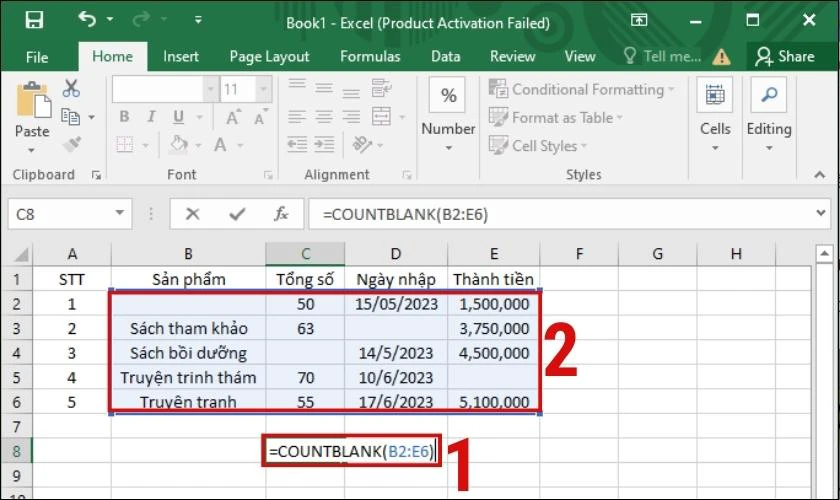Cut the selection with scissors icon
This screenshot has height=500, width=840.
point(71,88)
